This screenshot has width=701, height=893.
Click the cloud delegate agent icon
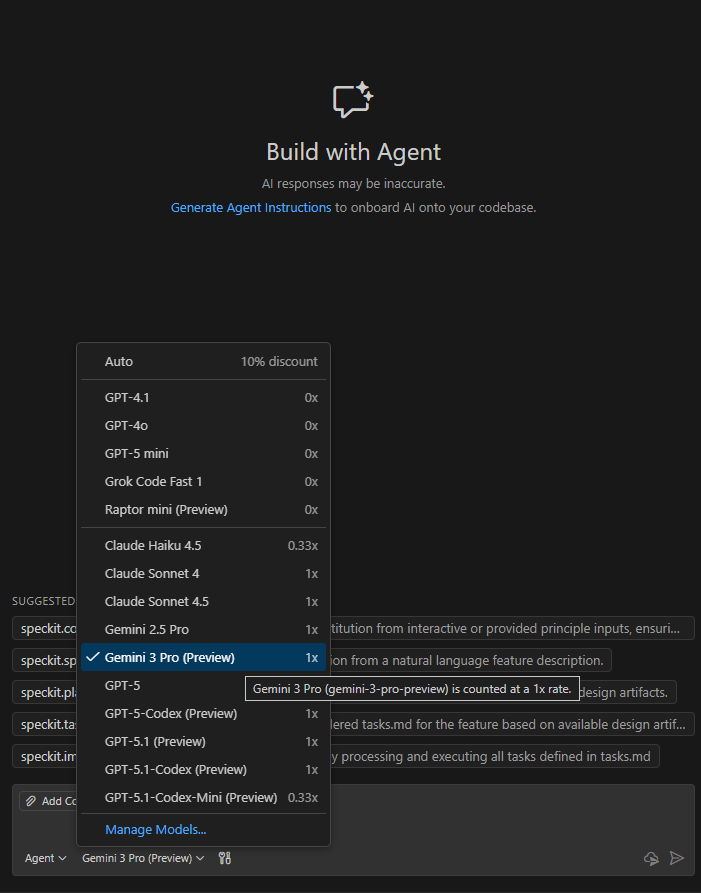pyautogui.click(x=652, y=858)
